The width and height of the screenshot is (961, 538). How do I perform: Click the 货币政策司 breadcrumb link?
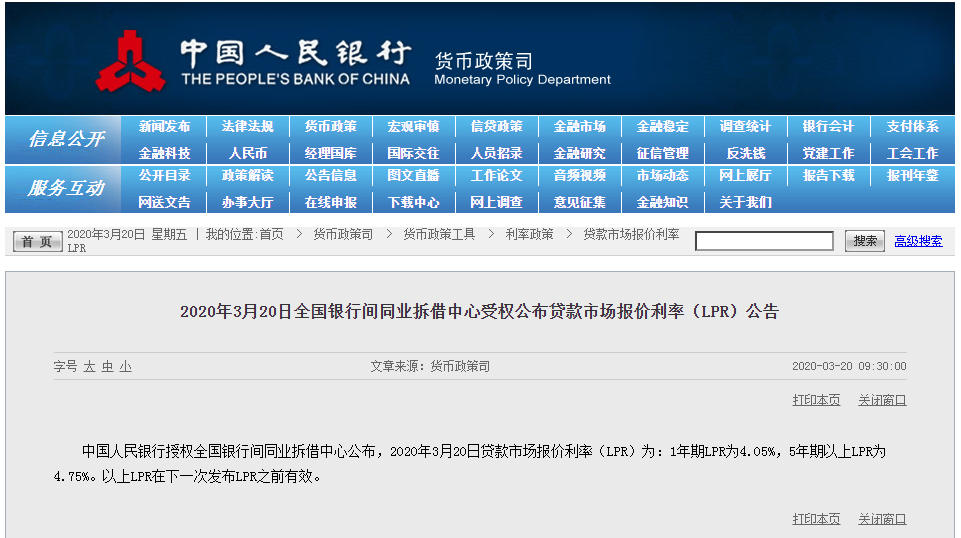[x=343, y=234]
